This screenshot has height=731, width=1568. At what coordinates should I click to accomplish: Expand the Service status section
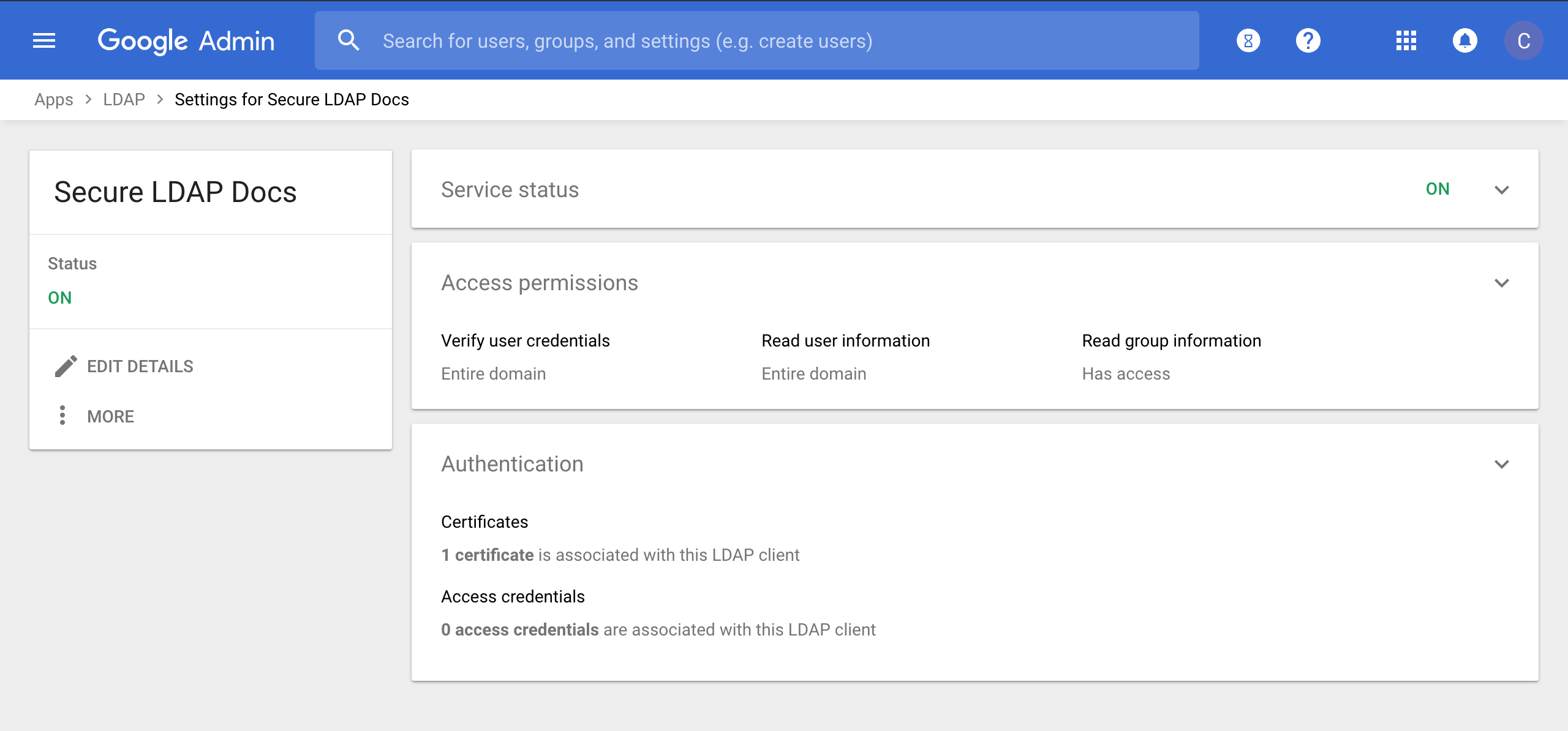(x=1501, y=190)
